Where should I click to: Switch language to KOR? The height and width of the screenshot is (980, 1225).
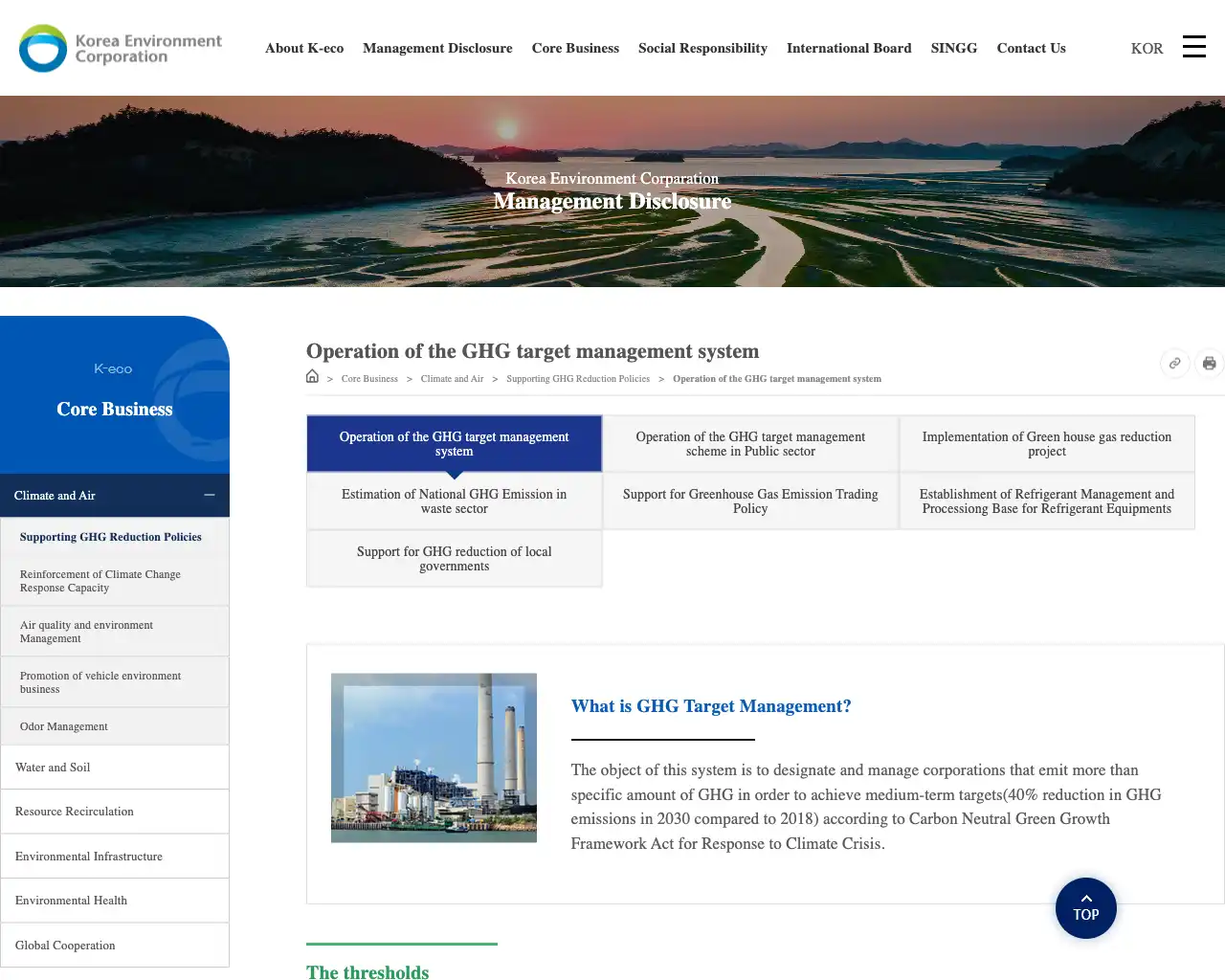(1147, 48)
